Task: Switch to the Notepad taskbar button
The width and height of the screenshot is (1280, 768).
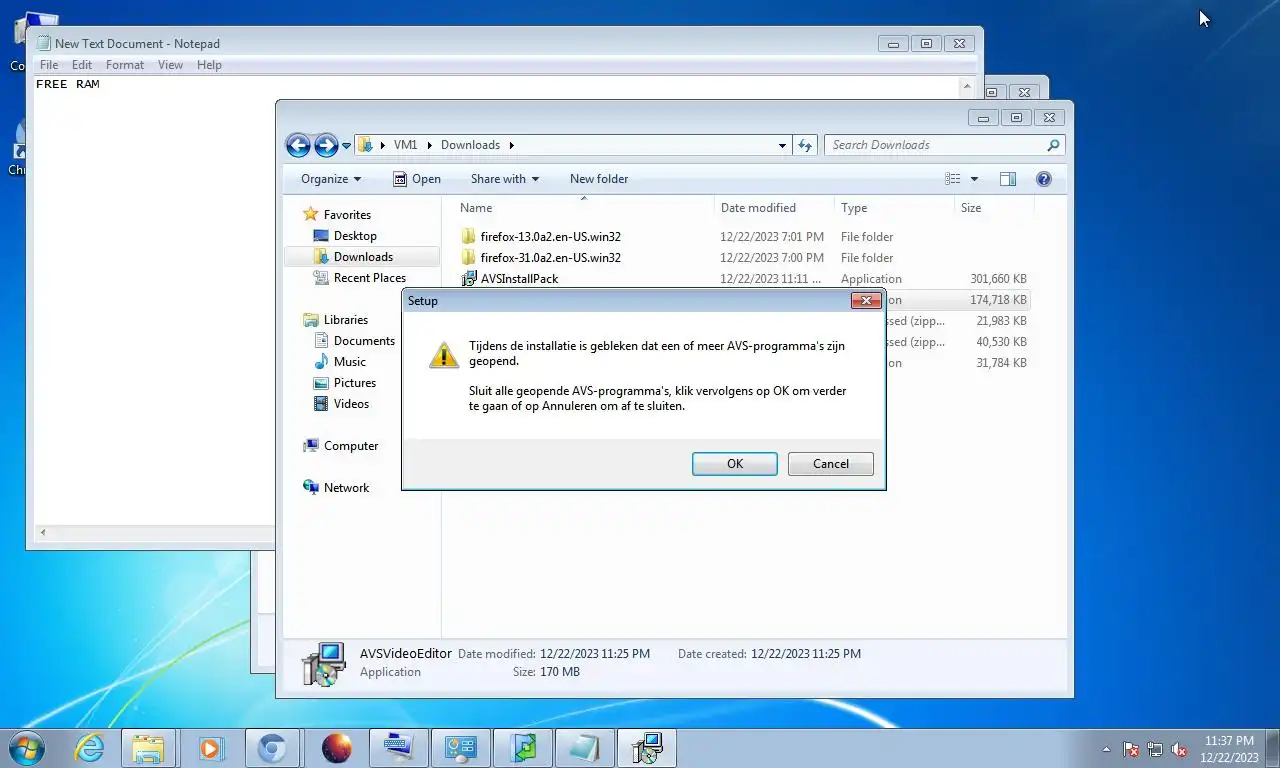Action: tap(584, 748)
